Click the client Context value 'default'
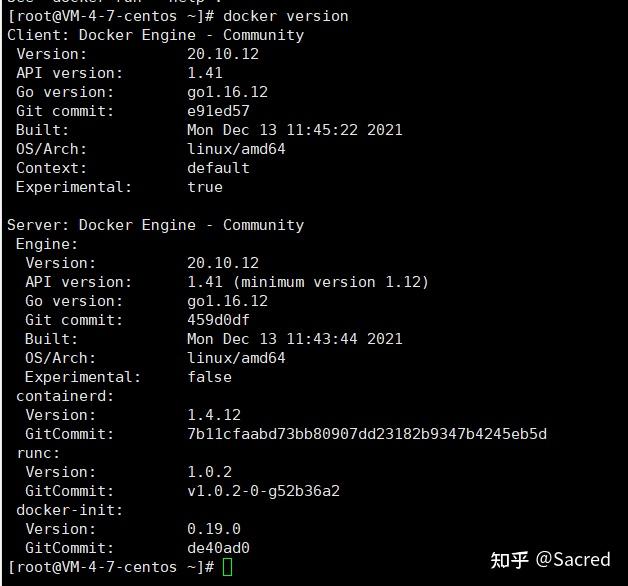This screenshot has width=628, height=586. pos(218,168)
